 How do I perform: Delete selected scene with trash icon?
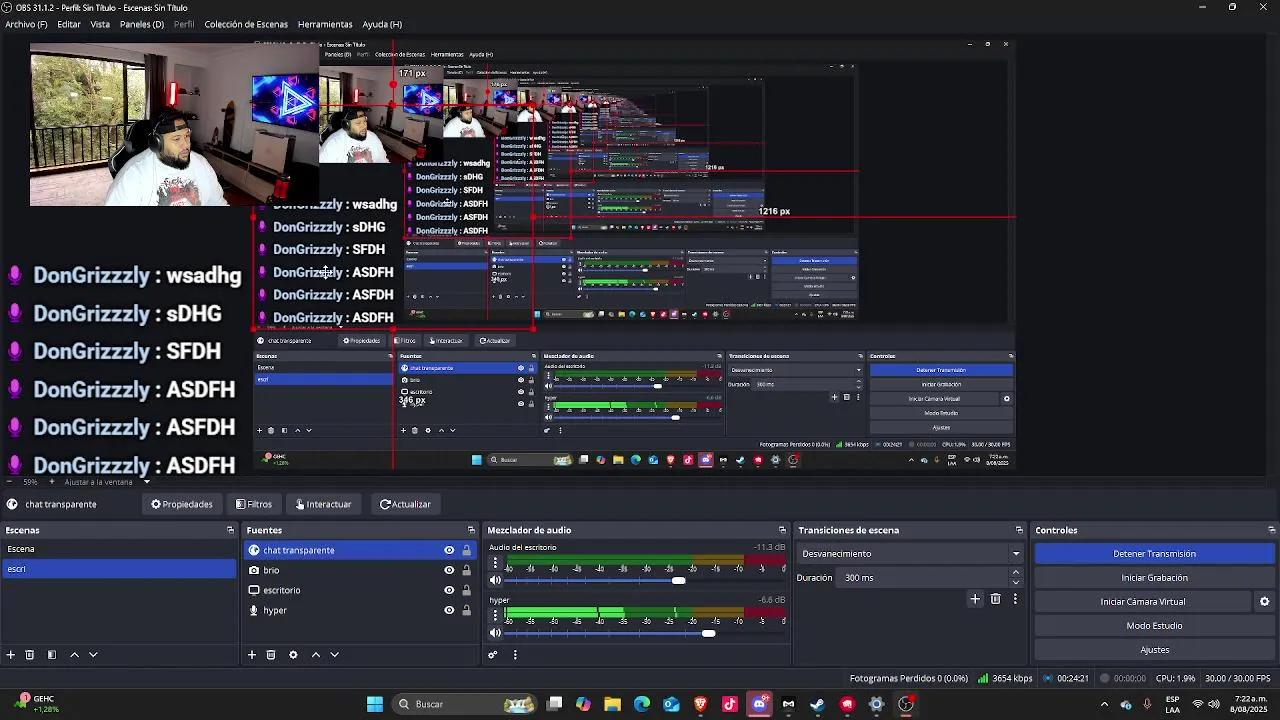pyautogui.click(x=30, y=655)
